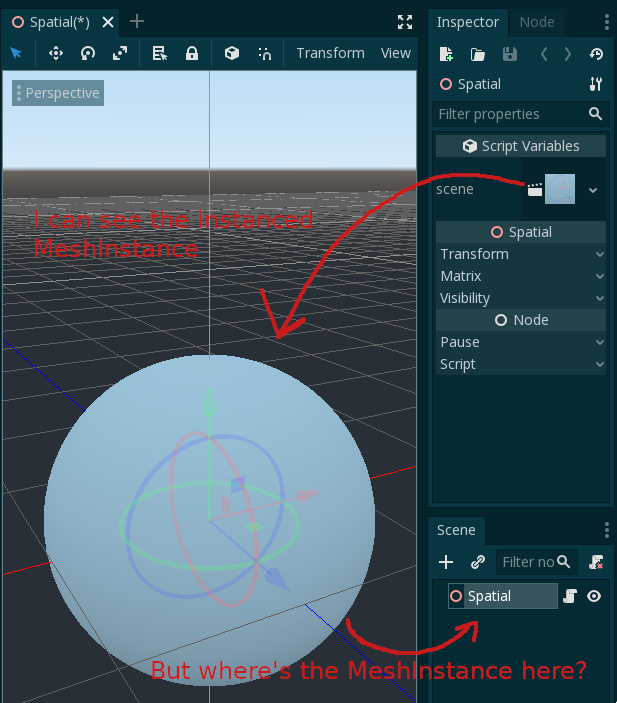
Task: Add a new child node
Action: 446,562
